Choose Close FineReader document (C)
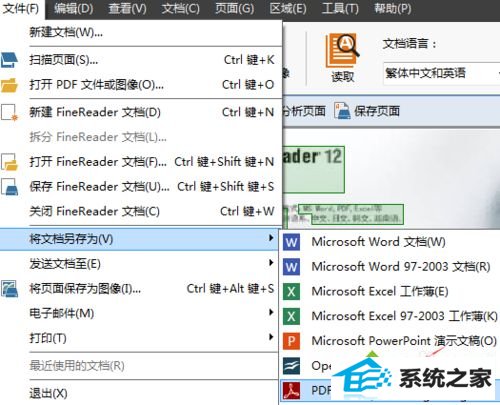Screen dimensions: 500x405 click(140, 211)
